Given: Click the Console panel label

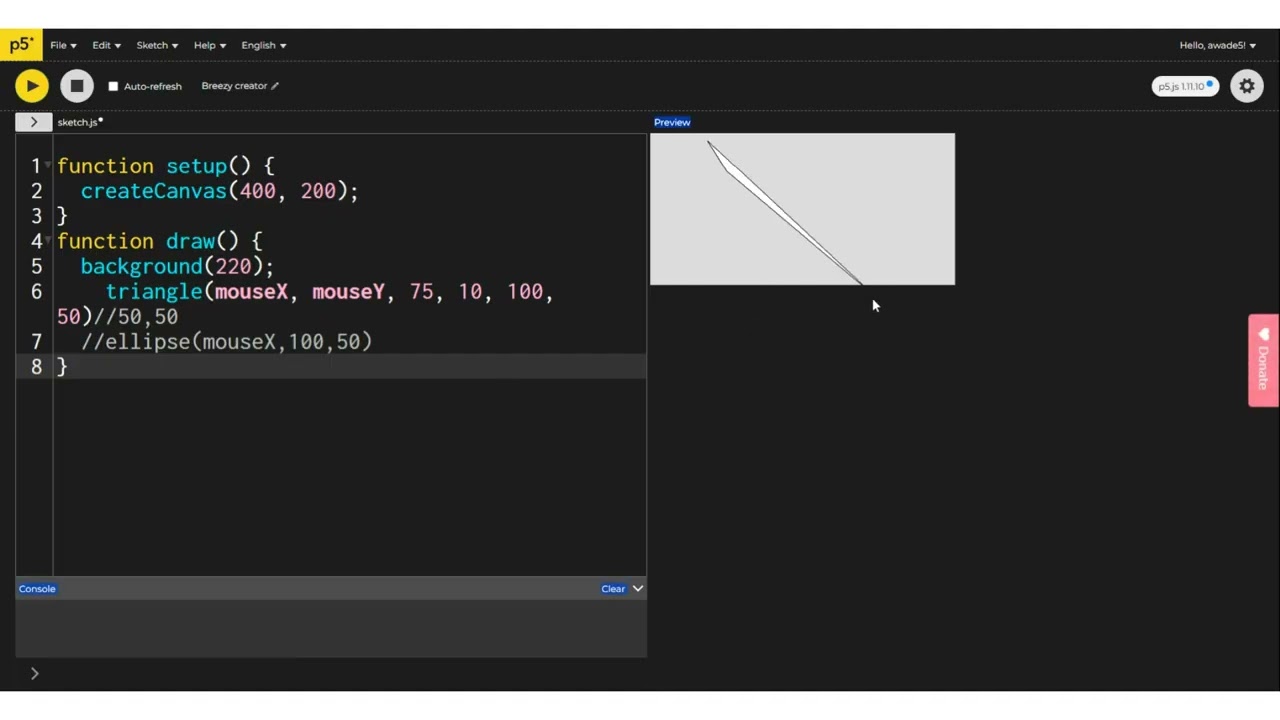Looking at the screenshot, I should point(37,589).
